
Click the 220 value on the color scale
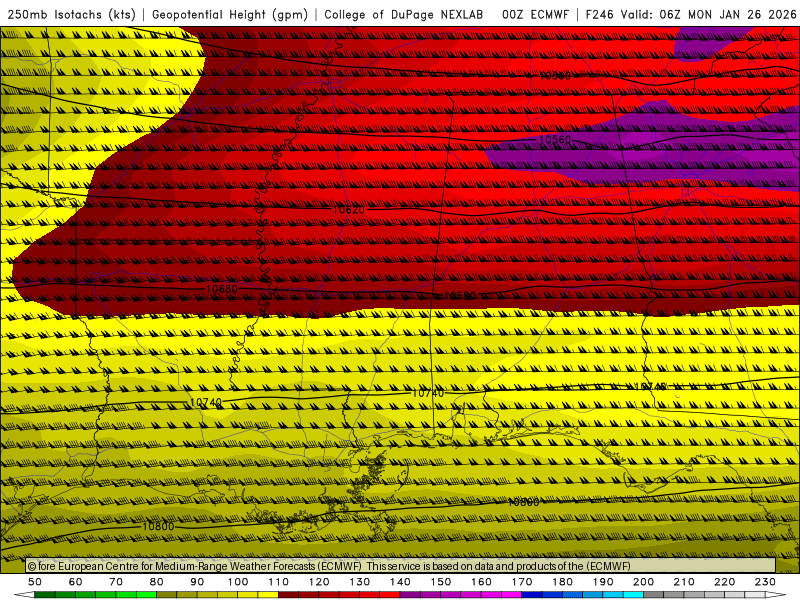point(724,582)
